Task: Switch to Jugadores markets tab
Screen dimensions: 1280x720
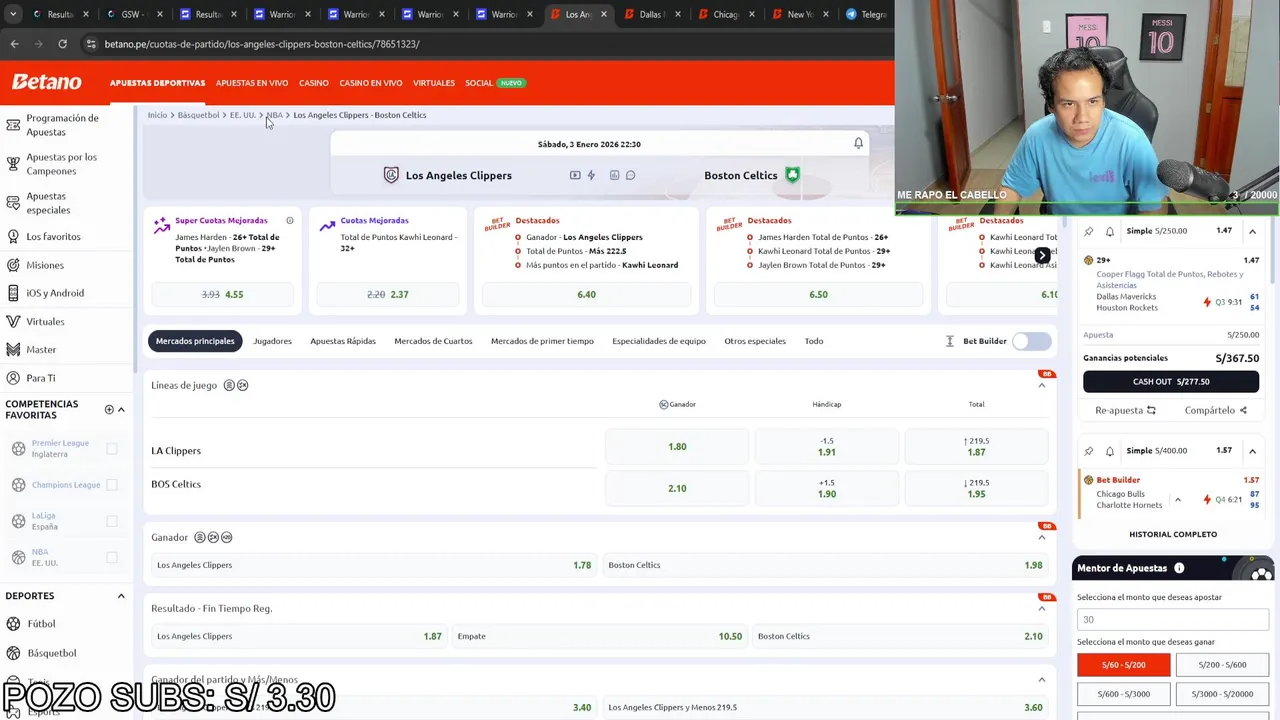Action: click(x=272, y=341)
